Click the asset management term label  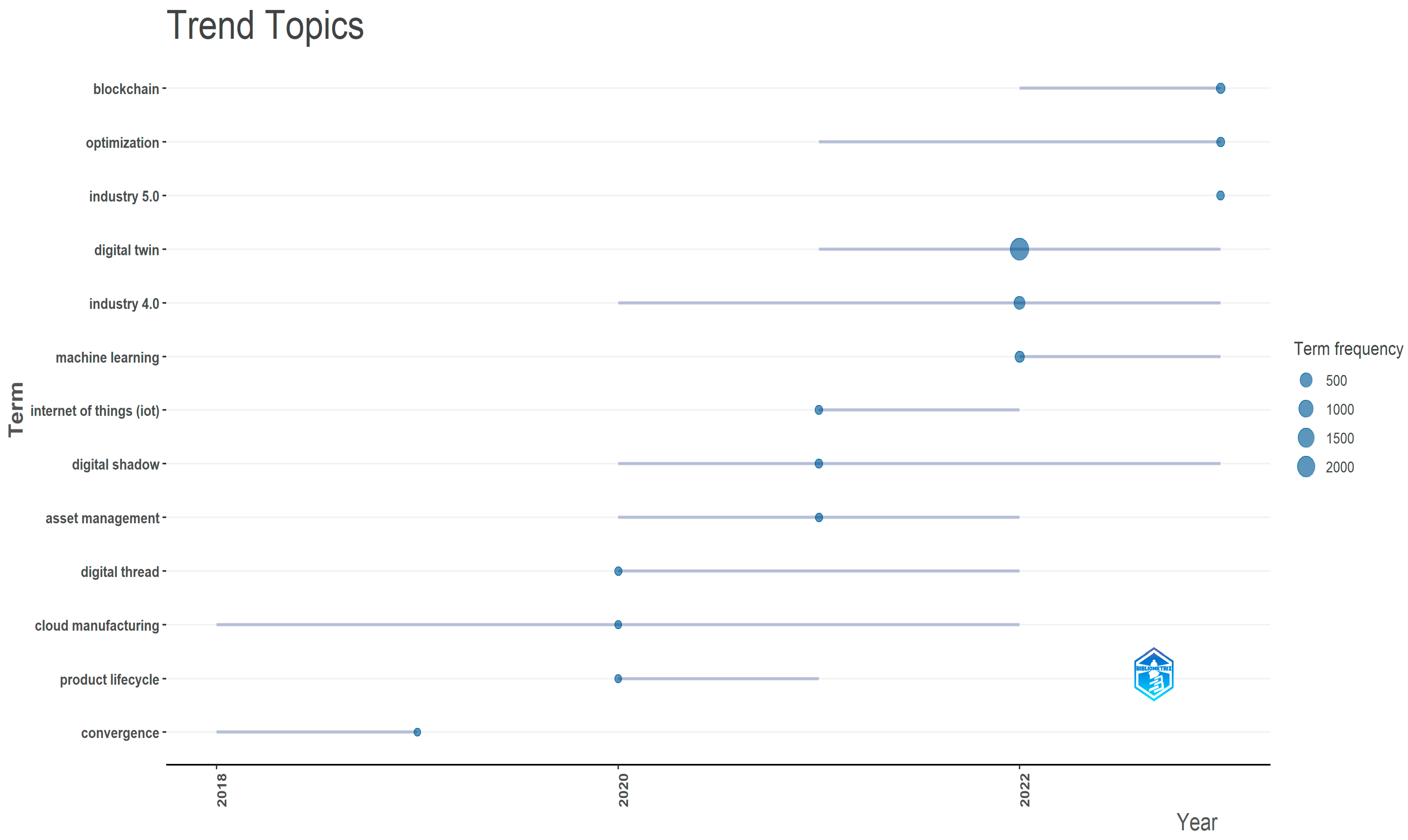coord(102,518)
